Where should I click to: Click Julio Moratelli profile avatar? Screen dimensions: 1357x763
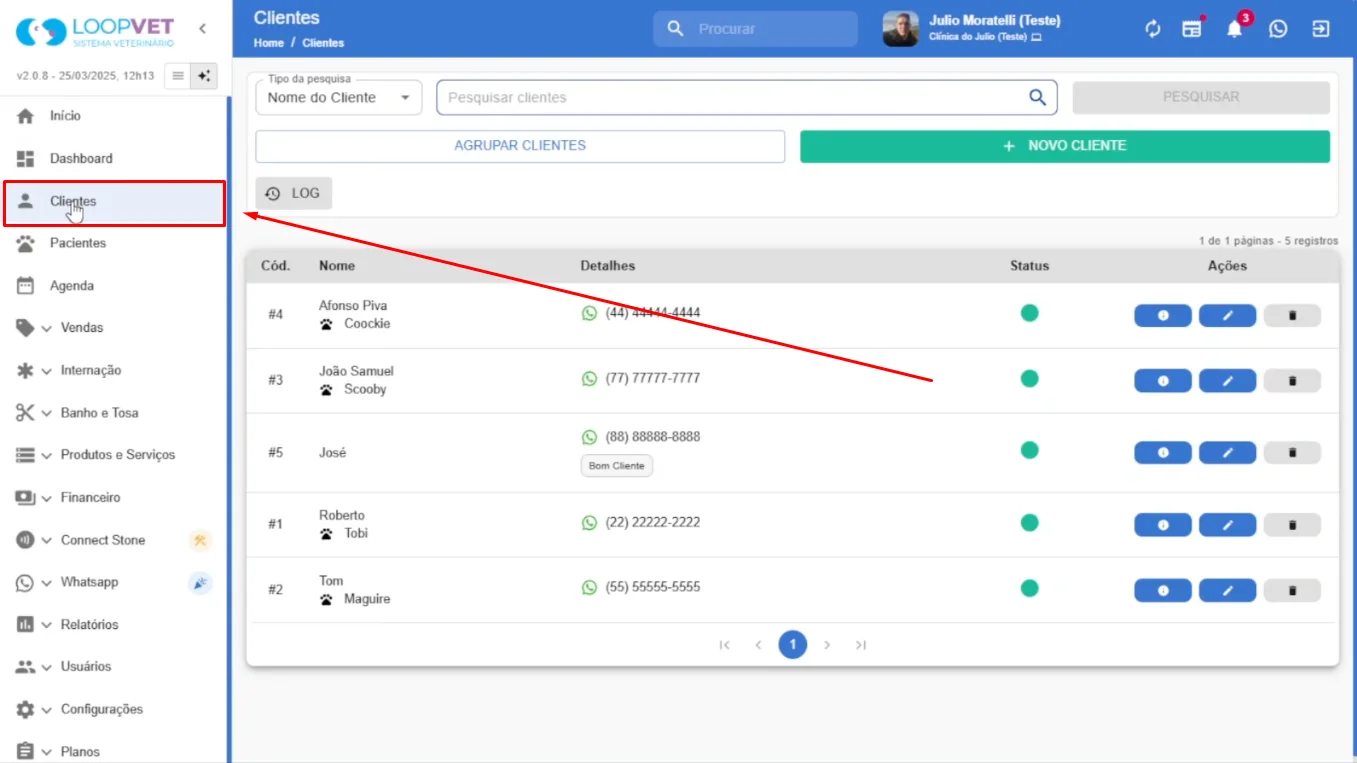[900, 29]
